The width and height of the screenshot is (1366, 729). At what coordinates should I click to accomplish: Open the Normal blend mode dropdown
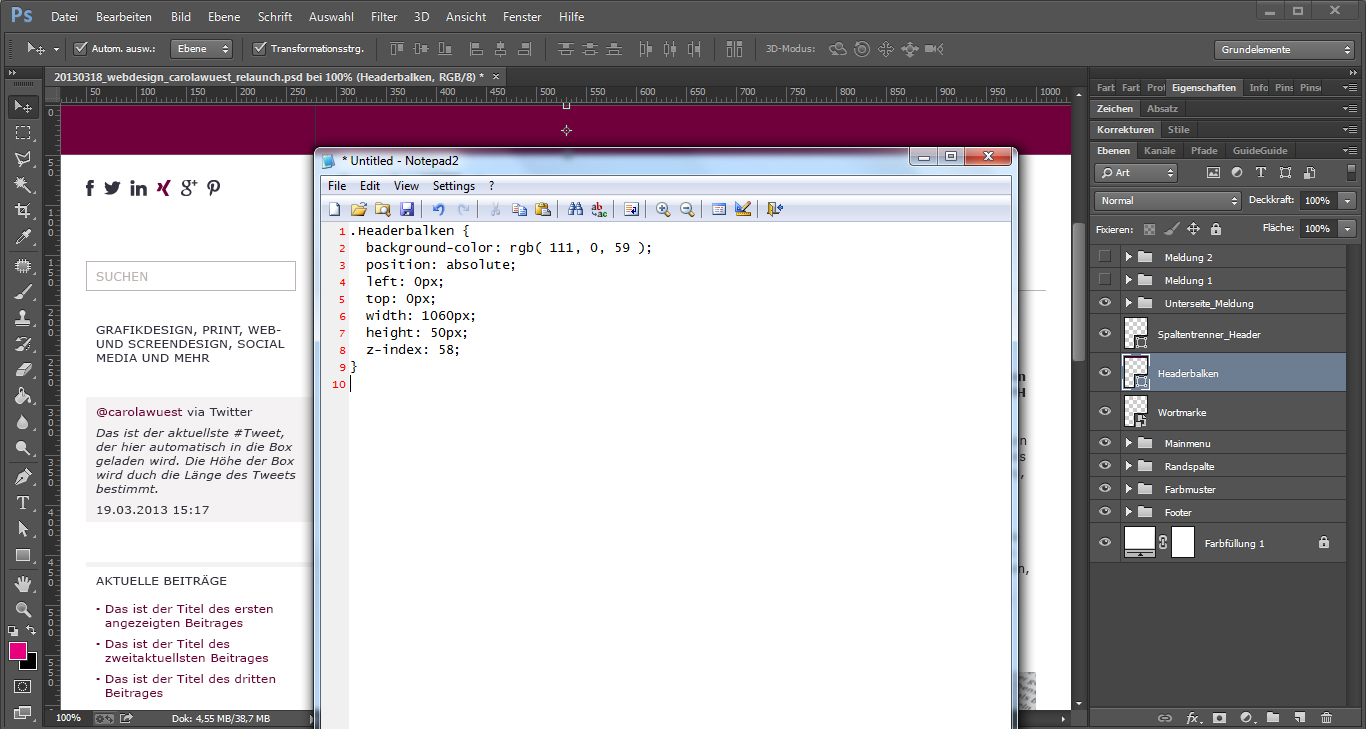pyautogui.click(x=1167, y=200)
